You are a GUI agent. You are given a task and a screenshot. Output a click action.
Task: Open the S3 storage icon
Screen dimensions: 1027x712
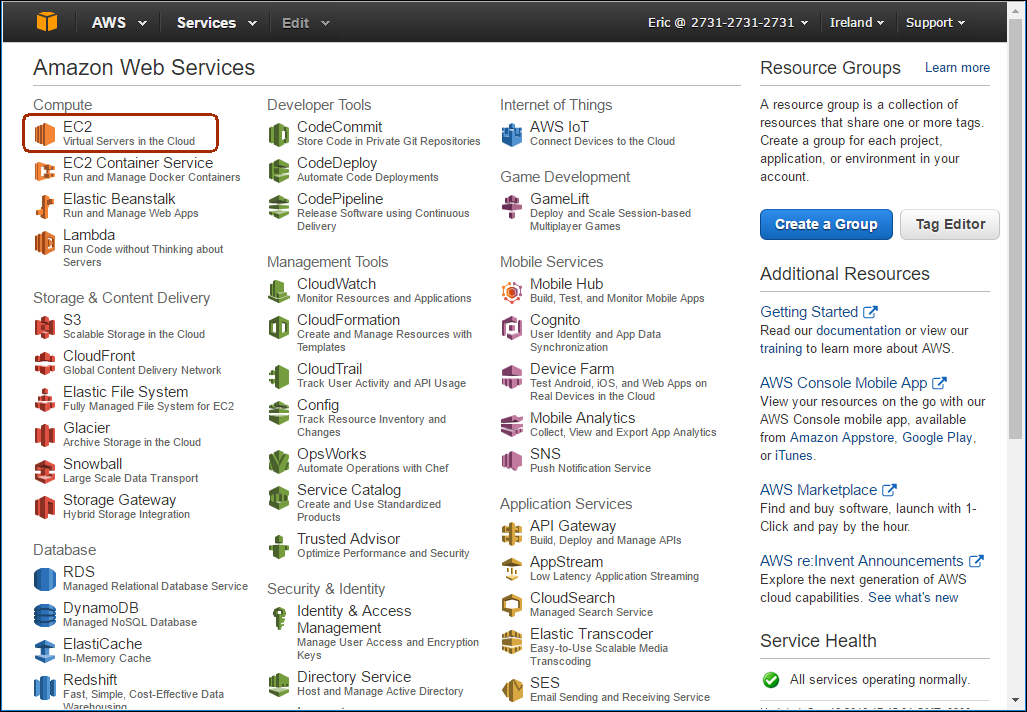tap(45, 327)
